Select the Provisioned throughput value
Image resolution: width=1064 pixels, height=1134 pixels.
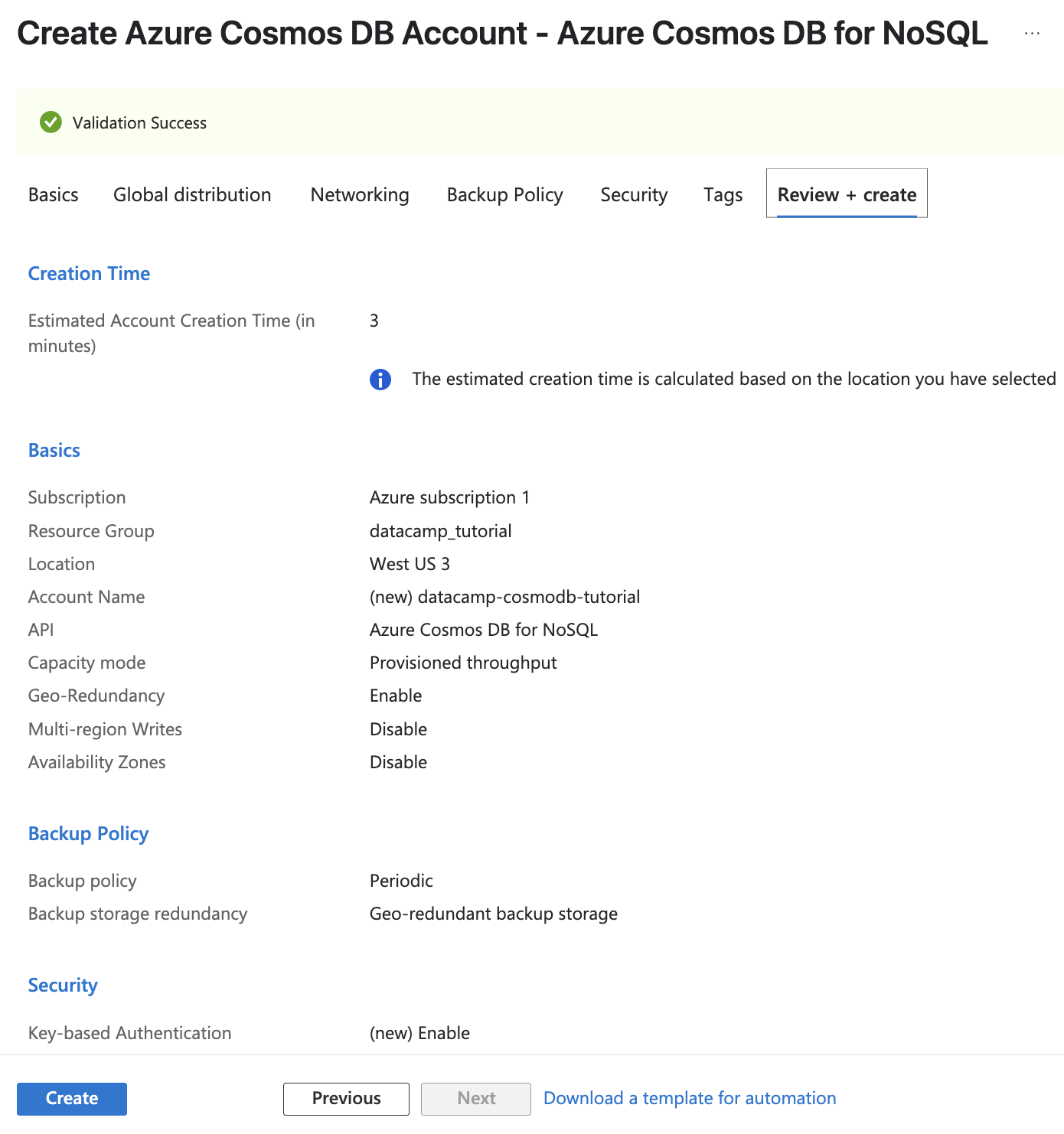tap(463, 663)
